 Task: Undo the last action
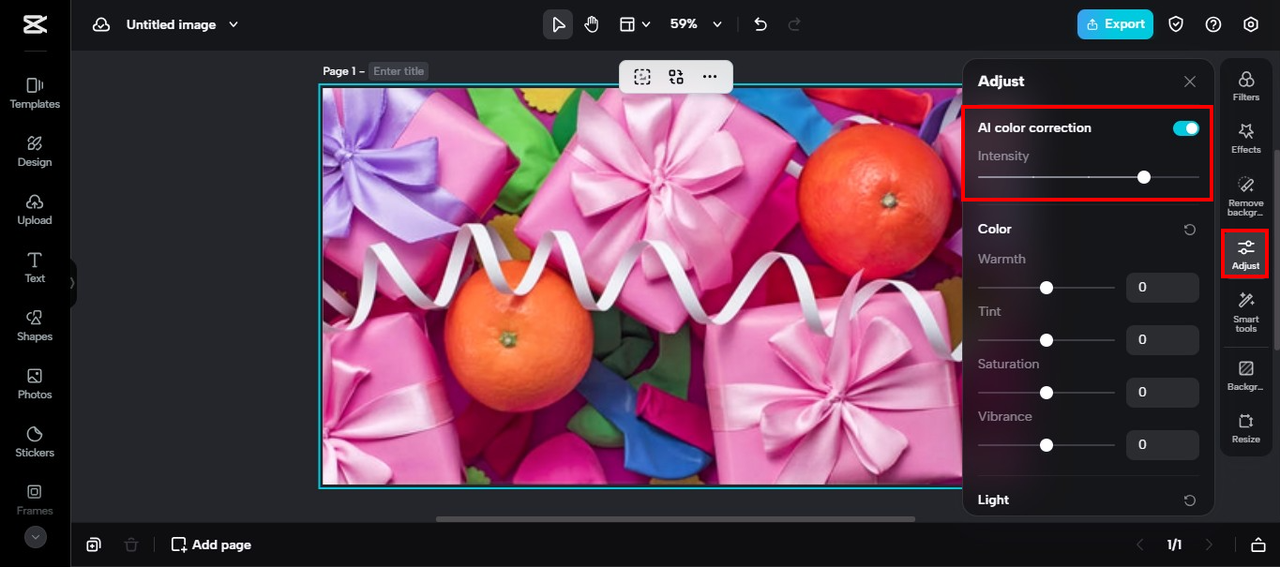pyautogui.click(x=760, y=24)
